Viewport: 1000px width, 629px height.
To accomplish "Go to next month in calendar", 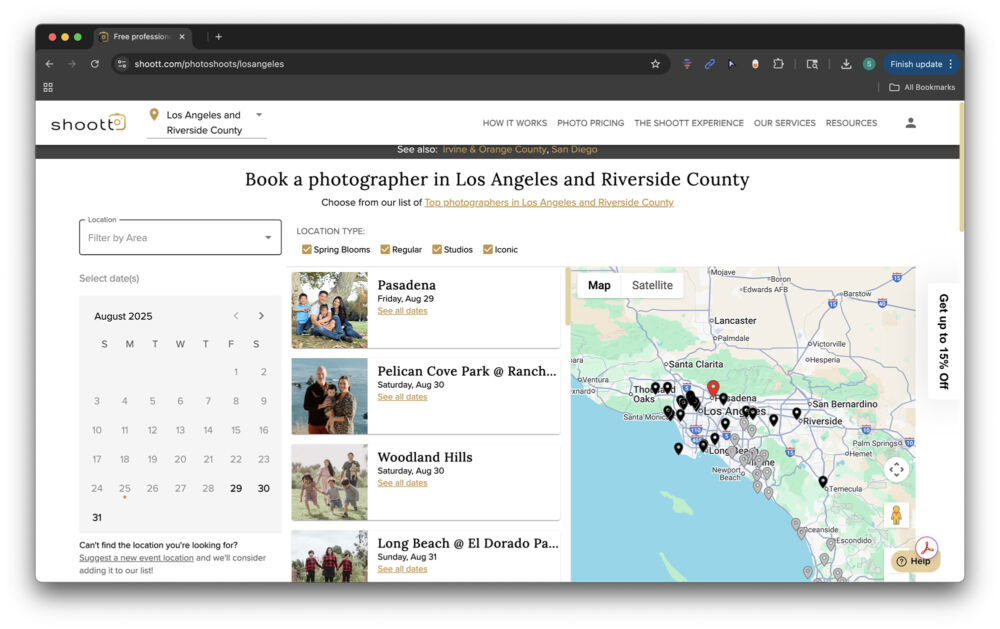I will click(x=262, y=316).
